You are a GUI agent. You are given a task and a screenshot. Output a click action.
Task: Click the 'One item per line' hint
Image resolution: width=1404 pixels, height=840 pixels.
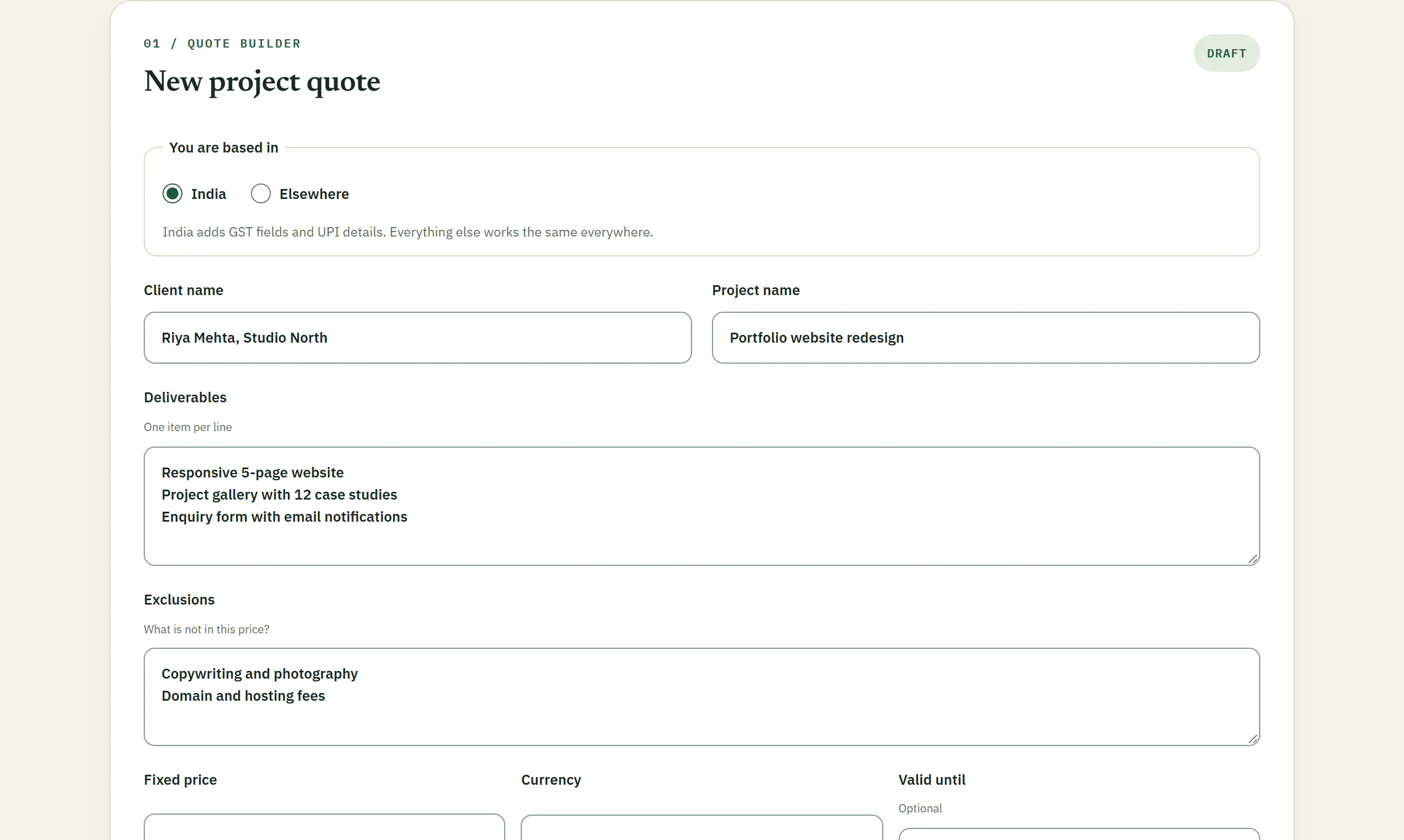point(187,427)
